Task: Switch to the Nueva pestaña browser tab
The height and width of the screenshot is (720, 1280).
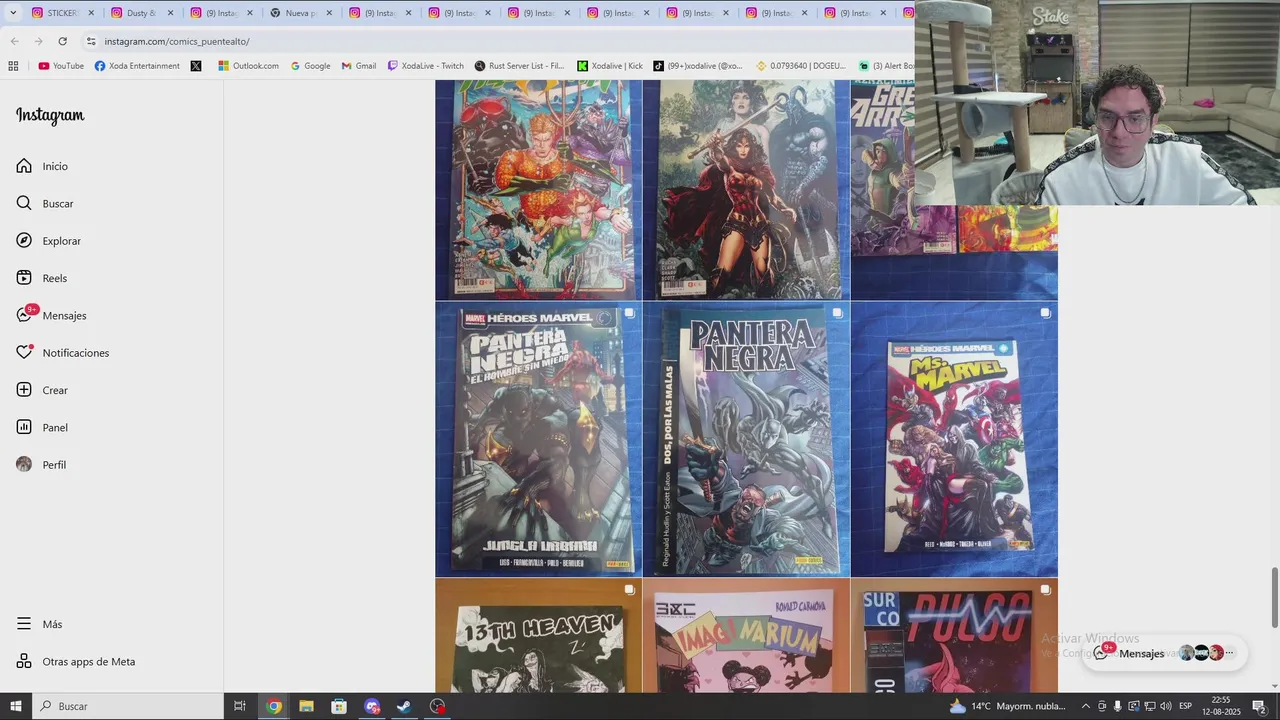Action: [x=300, y=13]
